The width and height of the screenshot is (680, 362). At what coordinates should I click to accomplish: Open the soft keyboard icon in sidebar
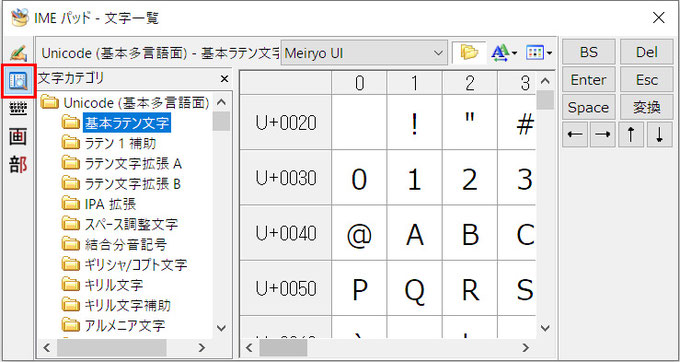tap(18, 108)
